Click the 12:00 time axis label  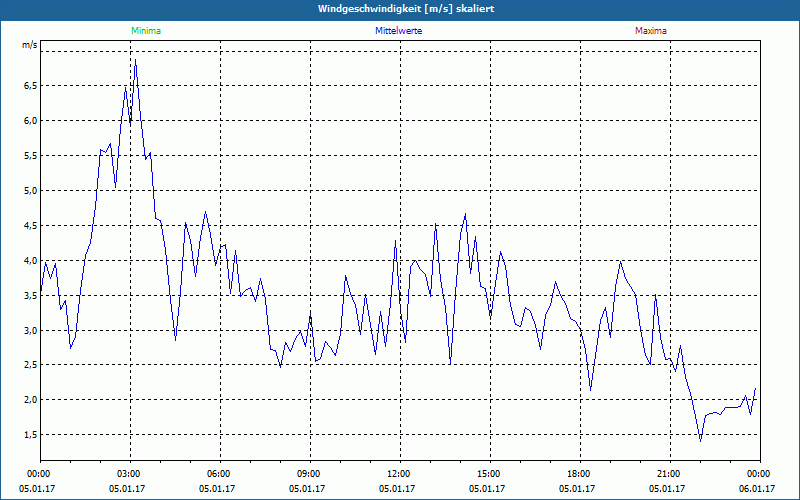[400, 474]
